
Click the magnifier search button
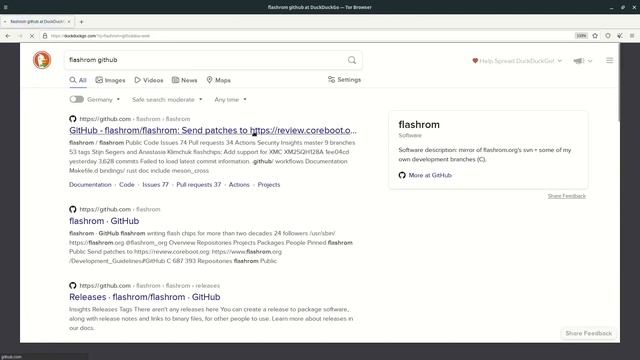pos(352,60)
